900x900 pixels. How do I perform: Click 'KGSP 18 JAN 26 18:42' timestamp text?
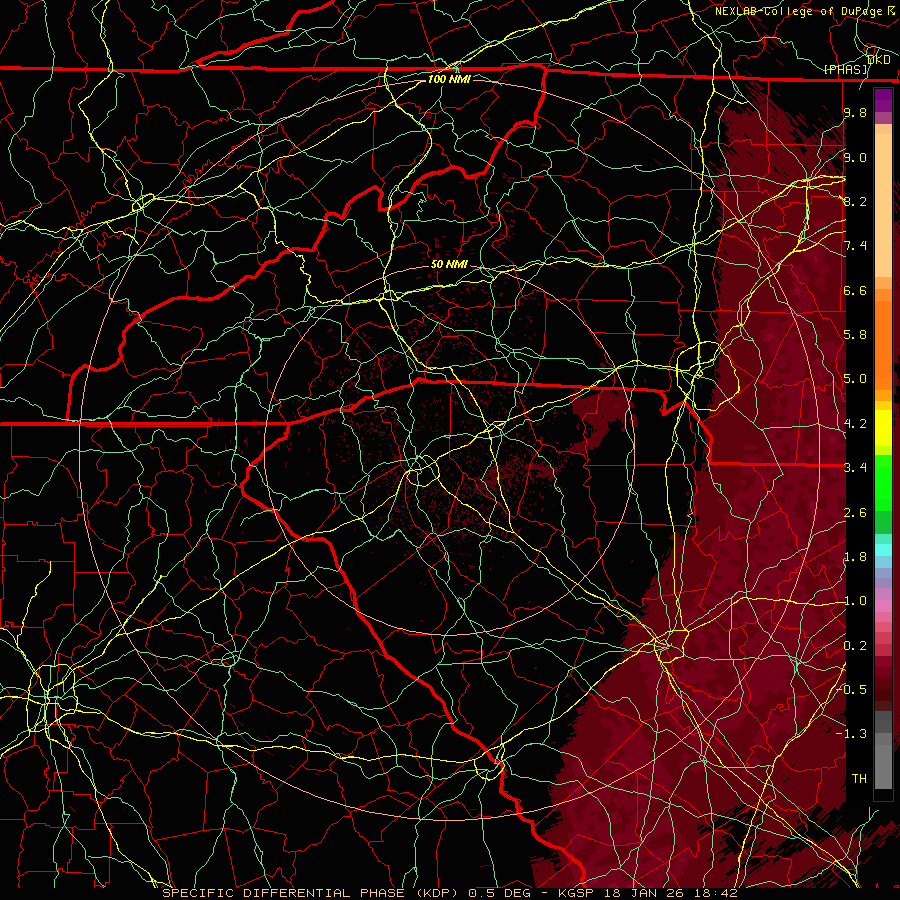click(647, 893)
